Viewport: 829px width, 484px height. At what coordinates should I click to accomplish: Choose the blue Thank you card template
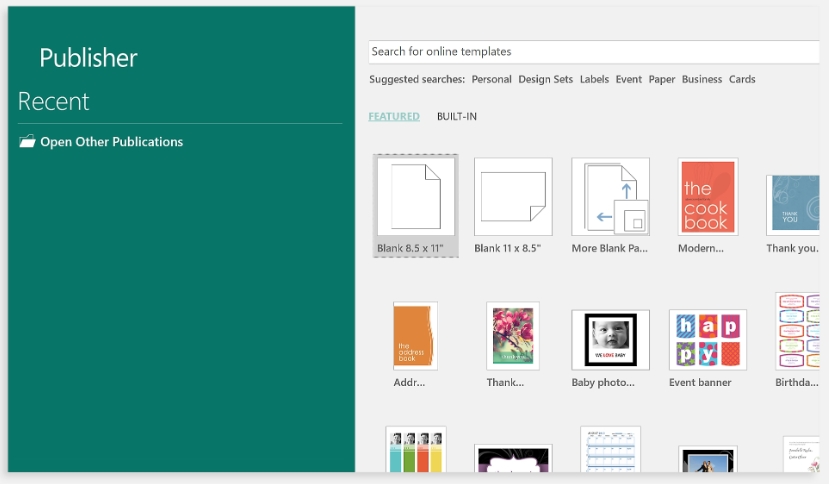[793, 205]
